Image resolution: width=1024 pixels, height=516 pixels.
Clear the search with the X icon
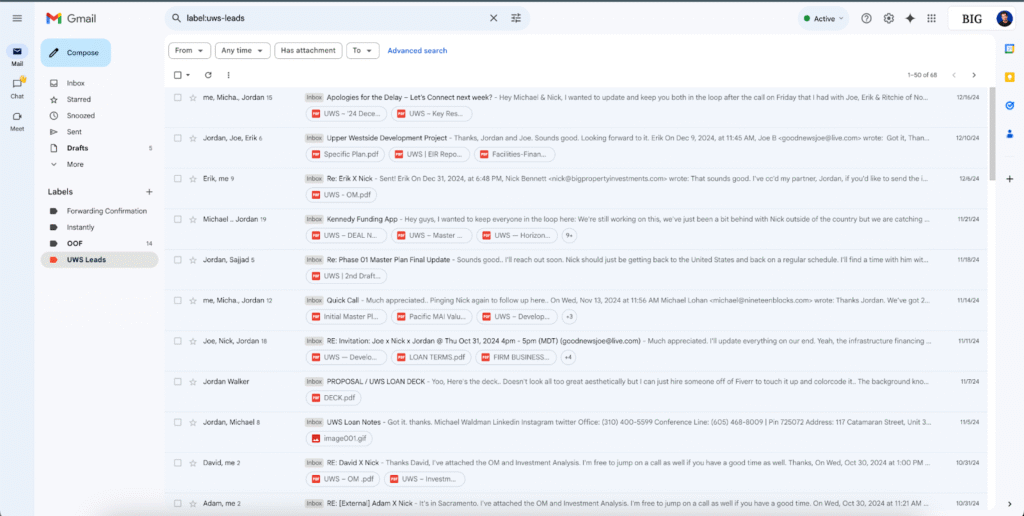(x=493, y=18)
